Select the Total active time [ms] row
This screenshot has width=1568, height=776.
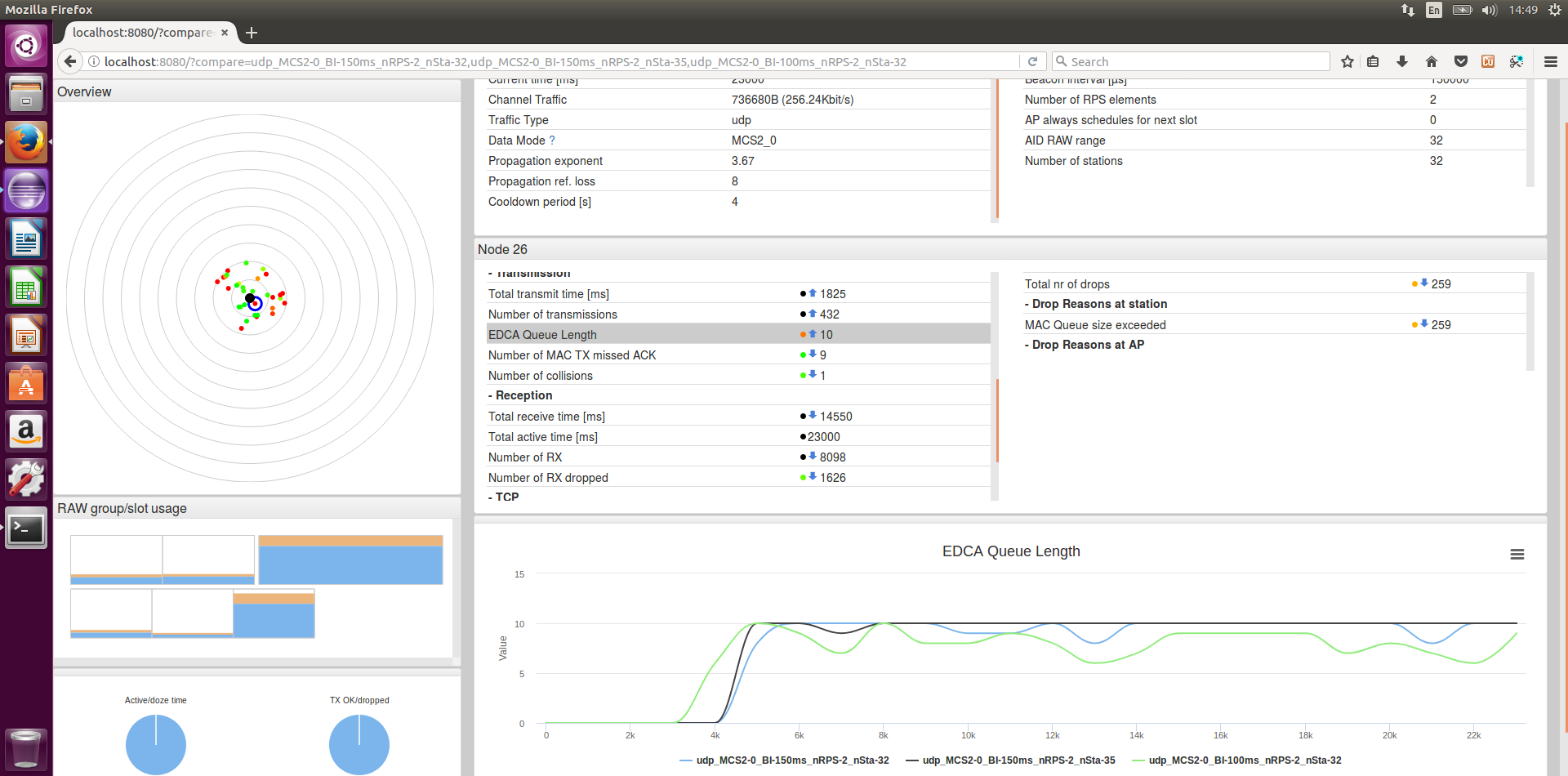point(738,436)
